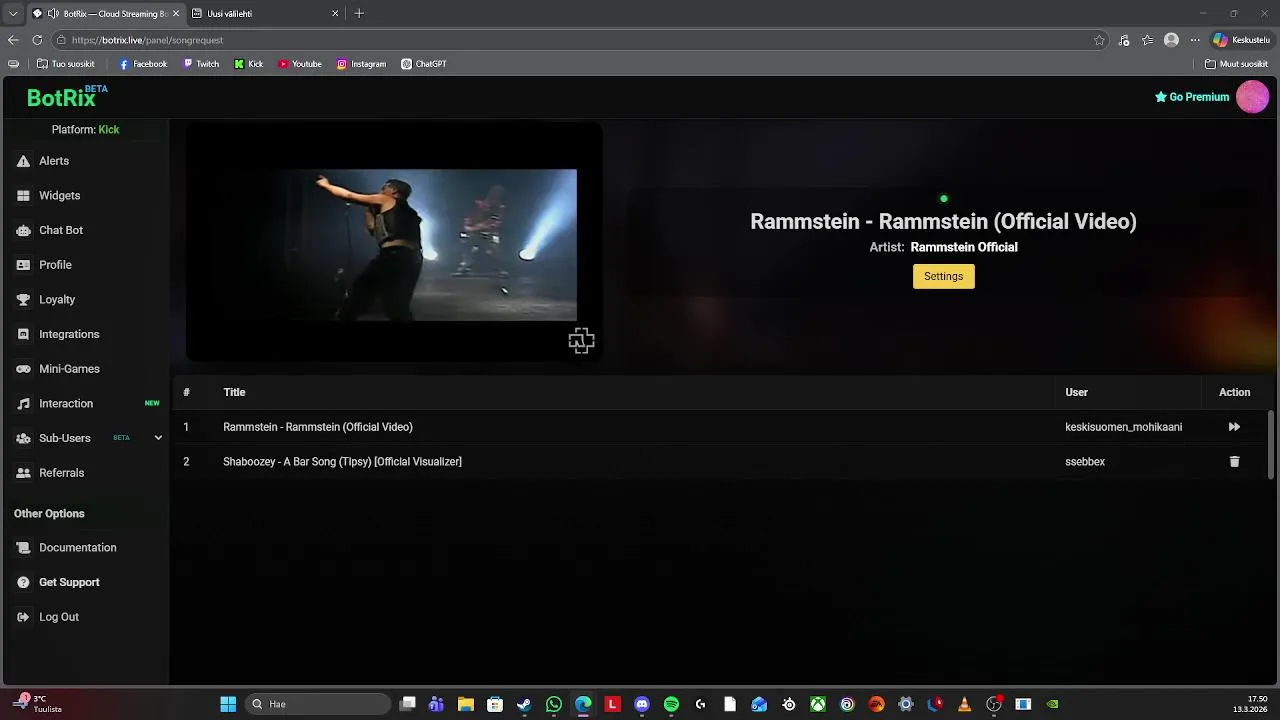Click the song request video player
The height and width of the screenshot is (720, 1280).
click(394, 241)
